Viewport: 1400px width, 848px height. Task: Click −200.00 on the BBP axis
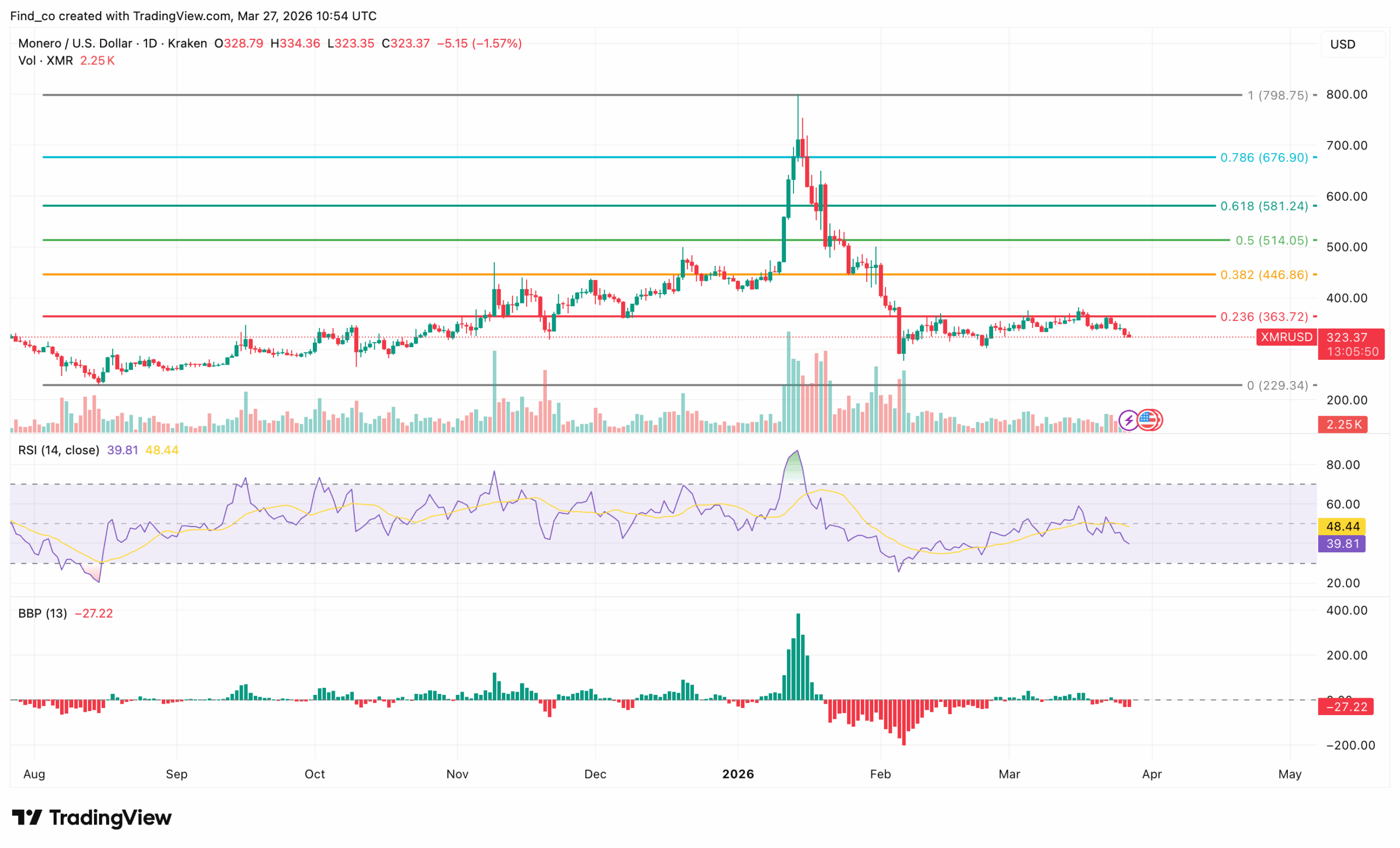(x=1351, y=746)
